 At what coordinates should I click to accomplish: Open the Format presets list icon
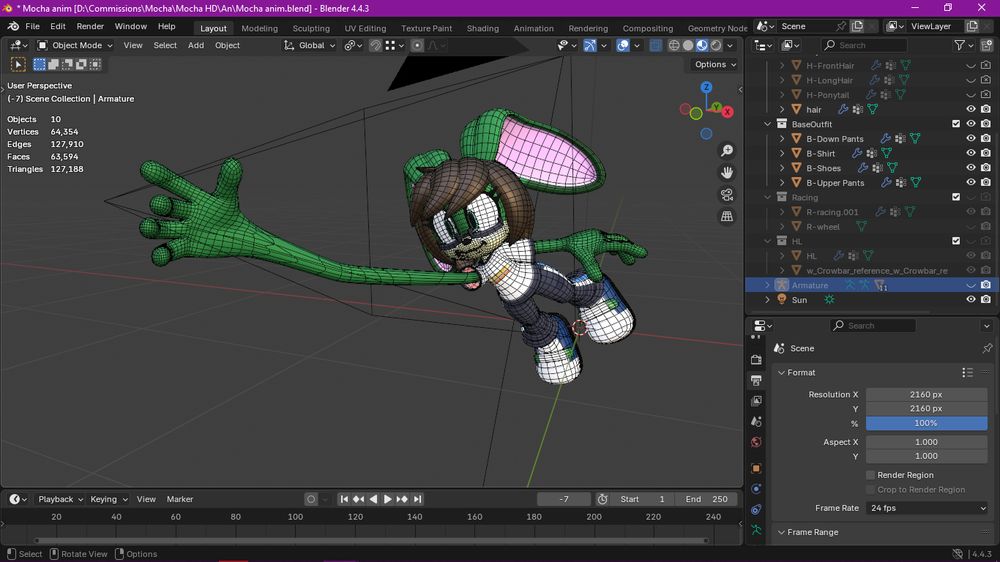pyautogui.click(x=967, y=373)
